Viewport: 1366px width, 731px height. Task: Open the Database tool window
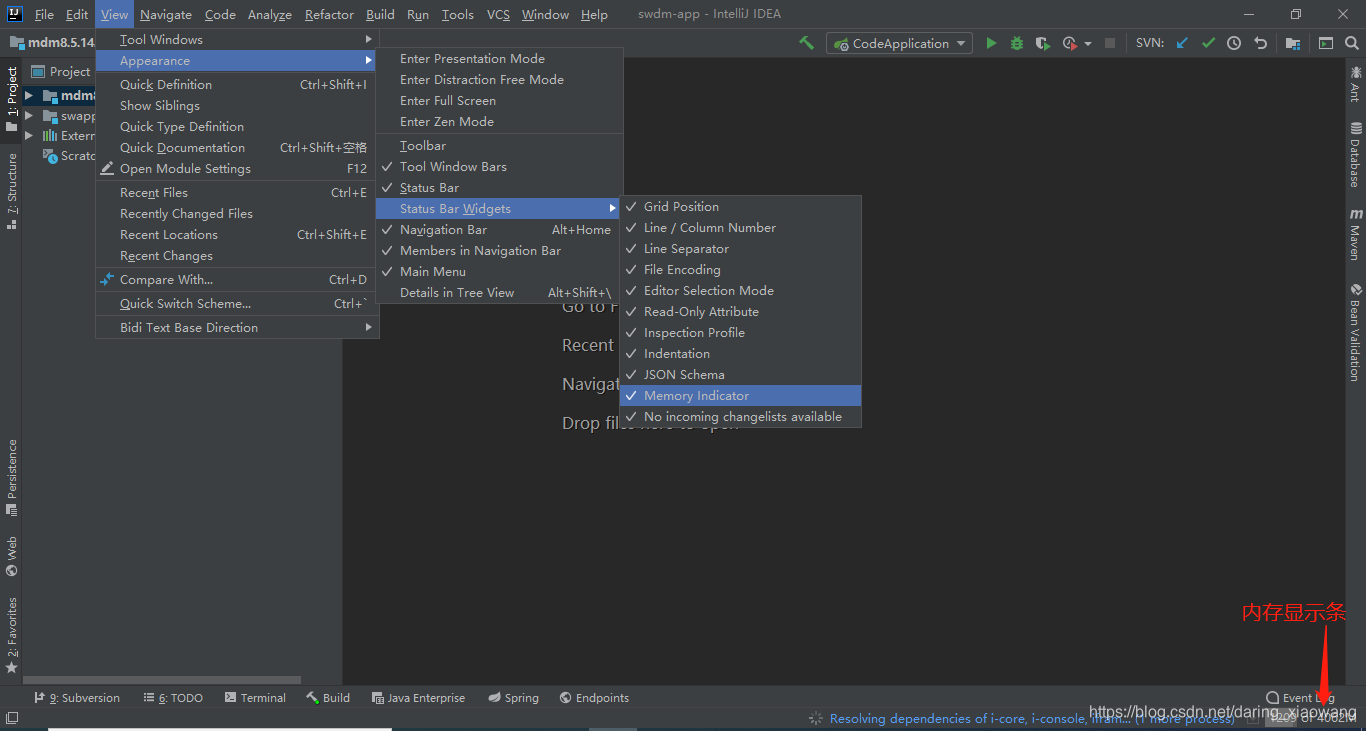click(x=1356, y=155)
